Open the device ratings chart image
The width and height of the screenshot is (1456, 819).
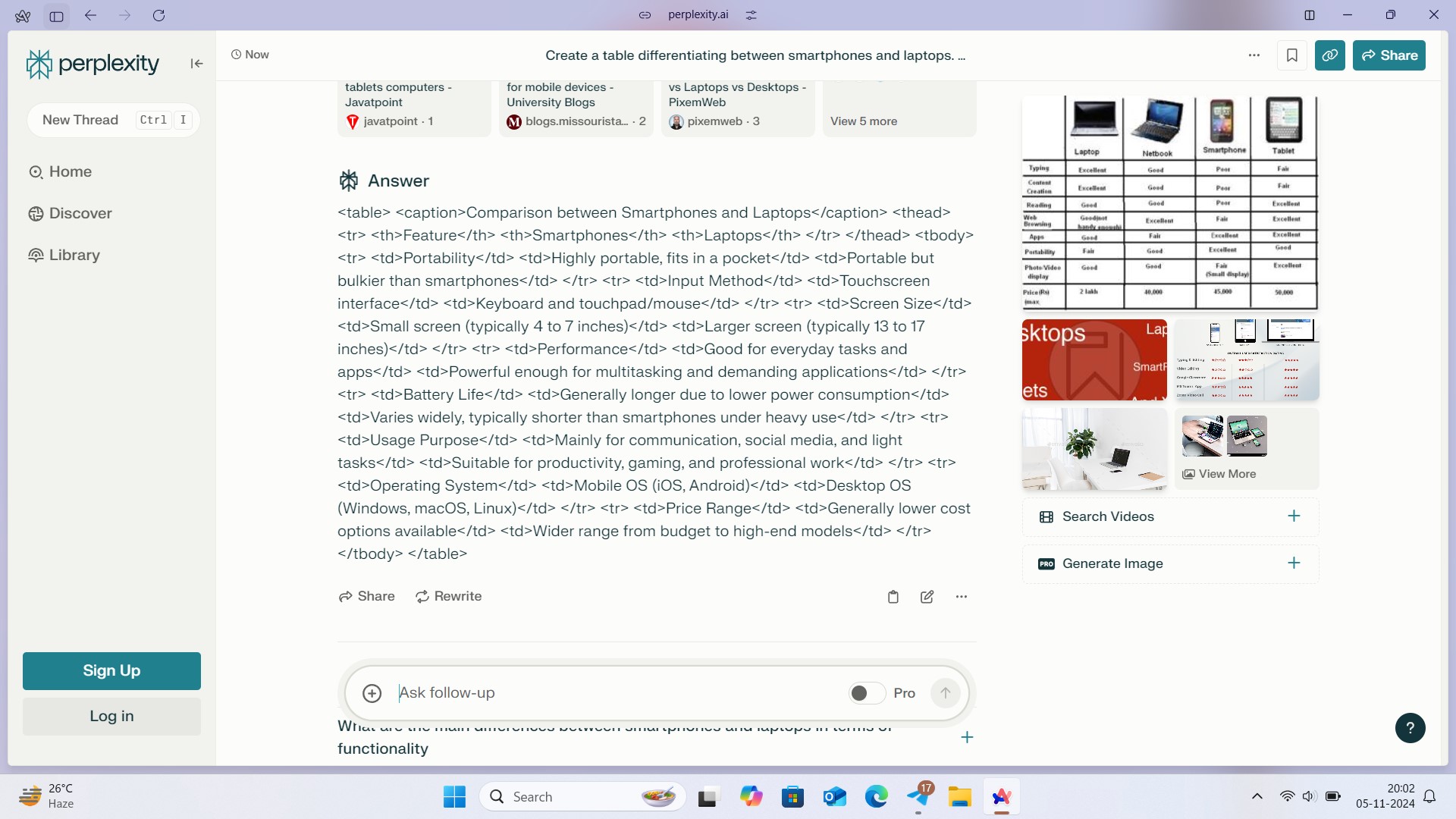[x=1247, y=359]
